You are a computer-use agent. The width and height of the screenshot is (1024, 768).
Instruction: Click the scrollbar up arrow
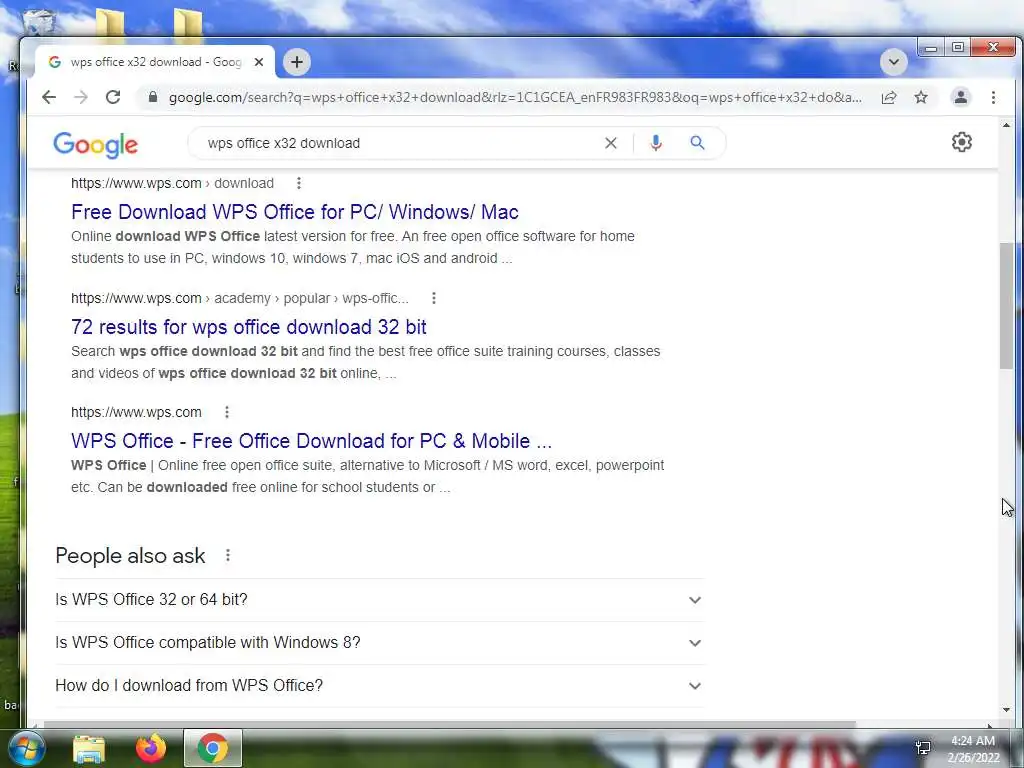click(1006, 125)
